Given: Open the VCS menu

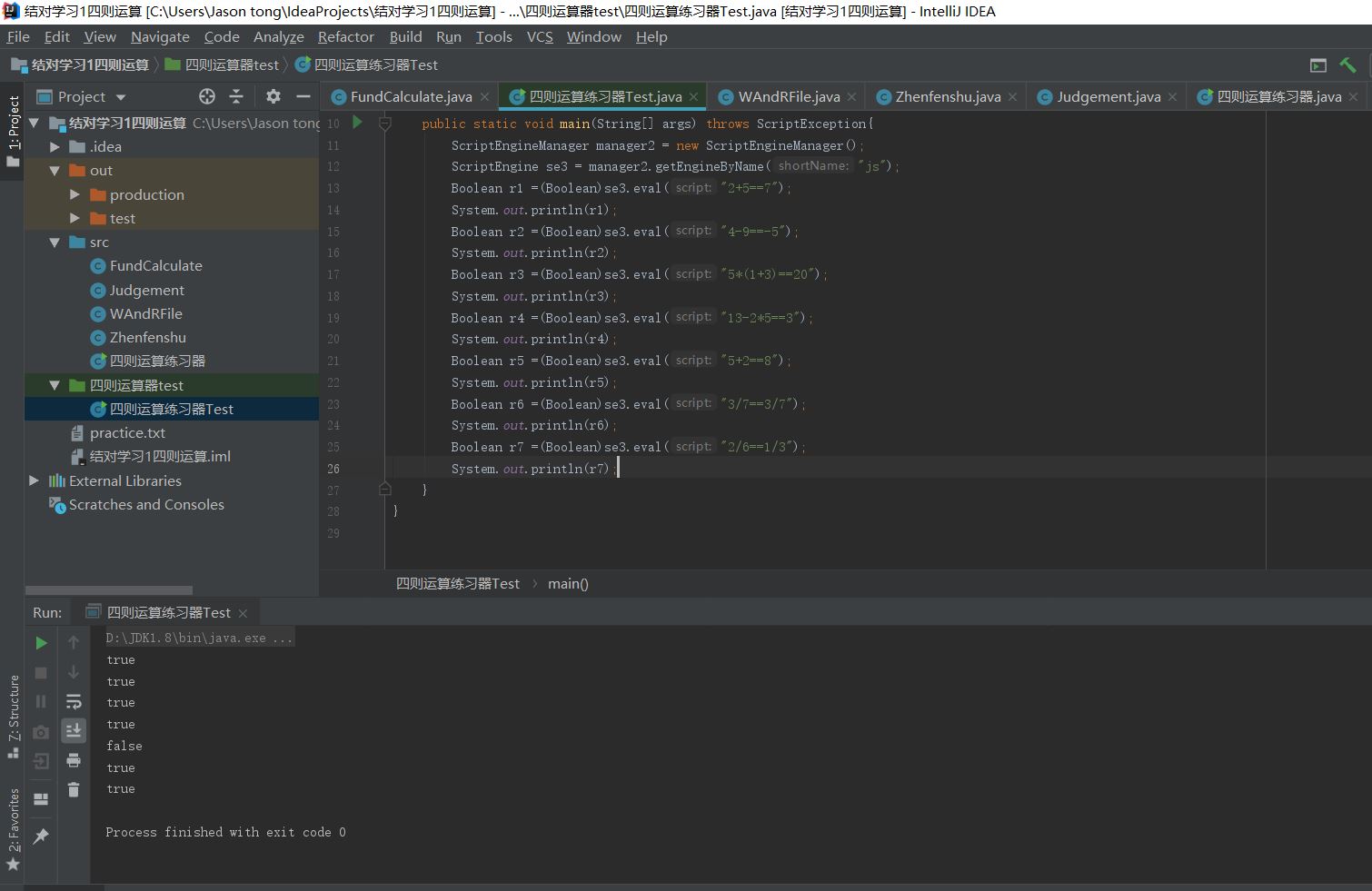Looking at the screenshot, I should tap(540, 36).
